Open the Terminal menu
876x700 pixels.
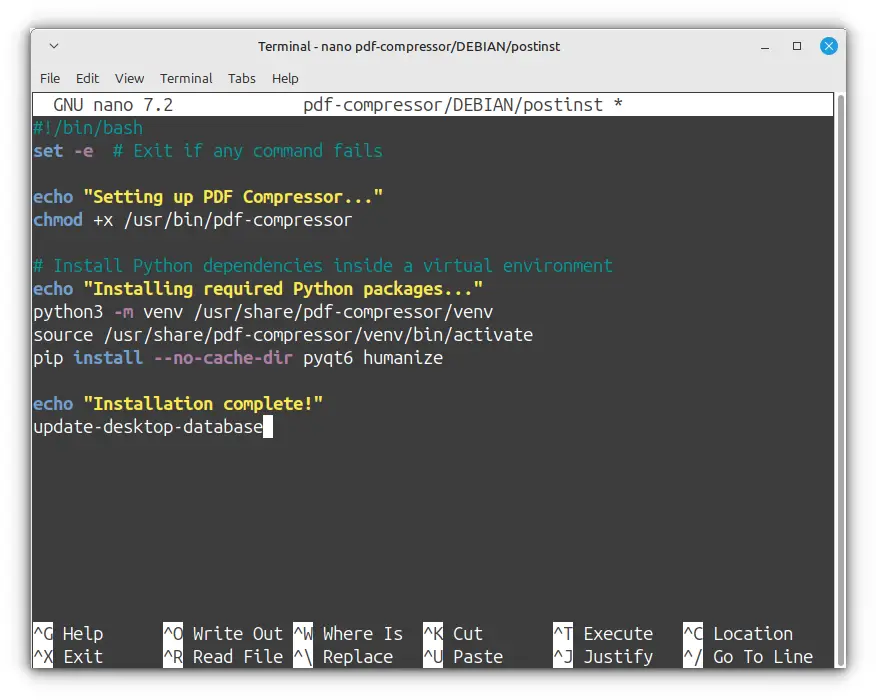pyautogui.click(x=186, y=78)
